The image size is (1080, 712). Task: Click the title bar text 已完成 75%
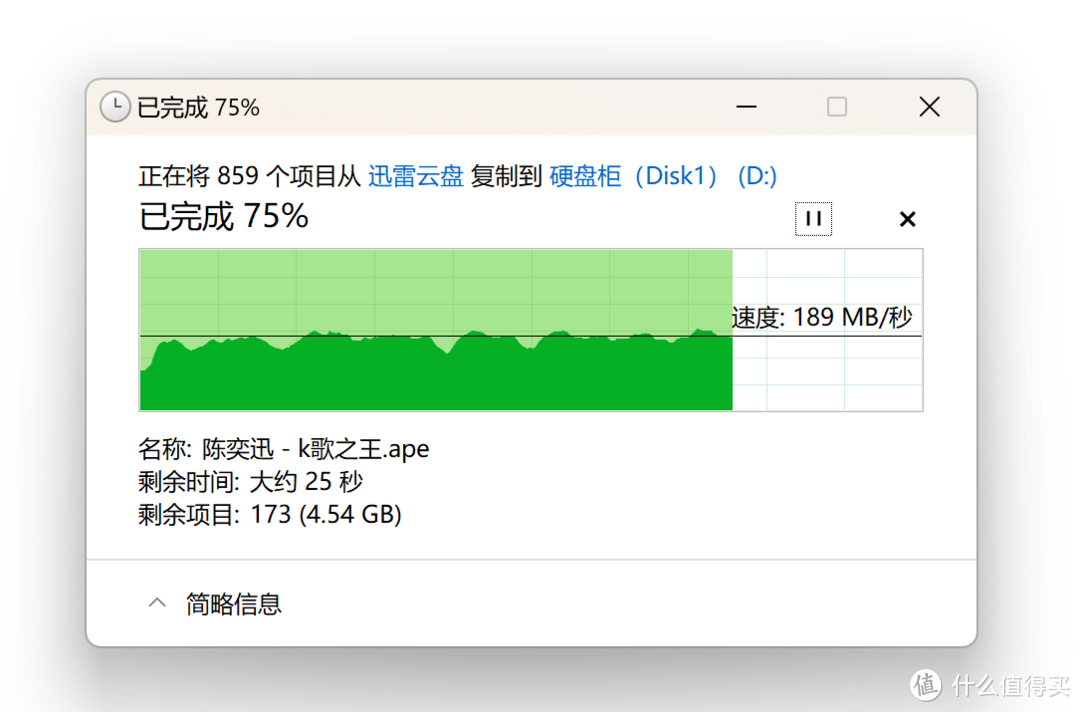(198, 108)
